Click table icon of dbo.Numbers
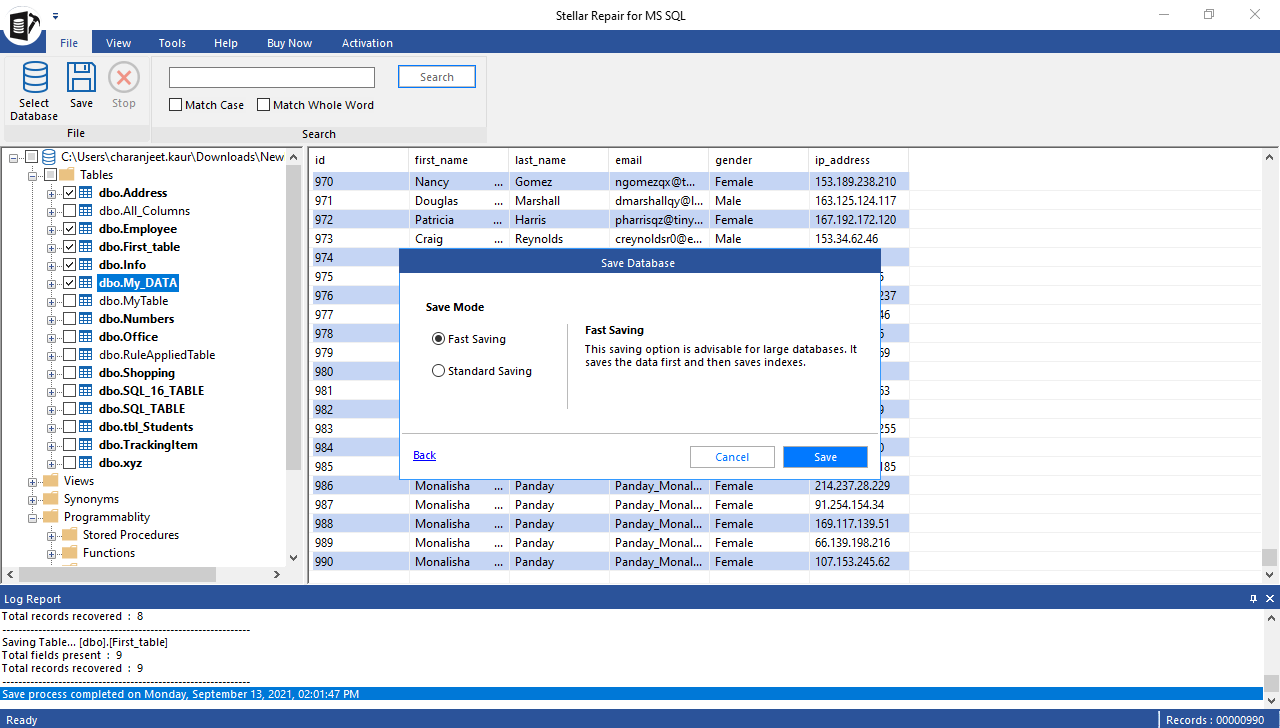The image size is (1280, 728). tap(87, 319)
